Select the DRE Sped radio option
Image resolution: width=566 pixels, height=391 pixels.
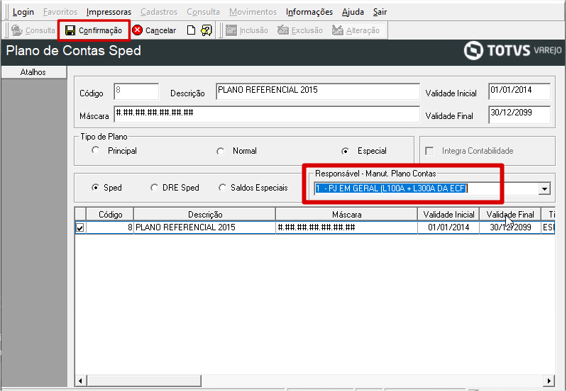click(154, 187)
